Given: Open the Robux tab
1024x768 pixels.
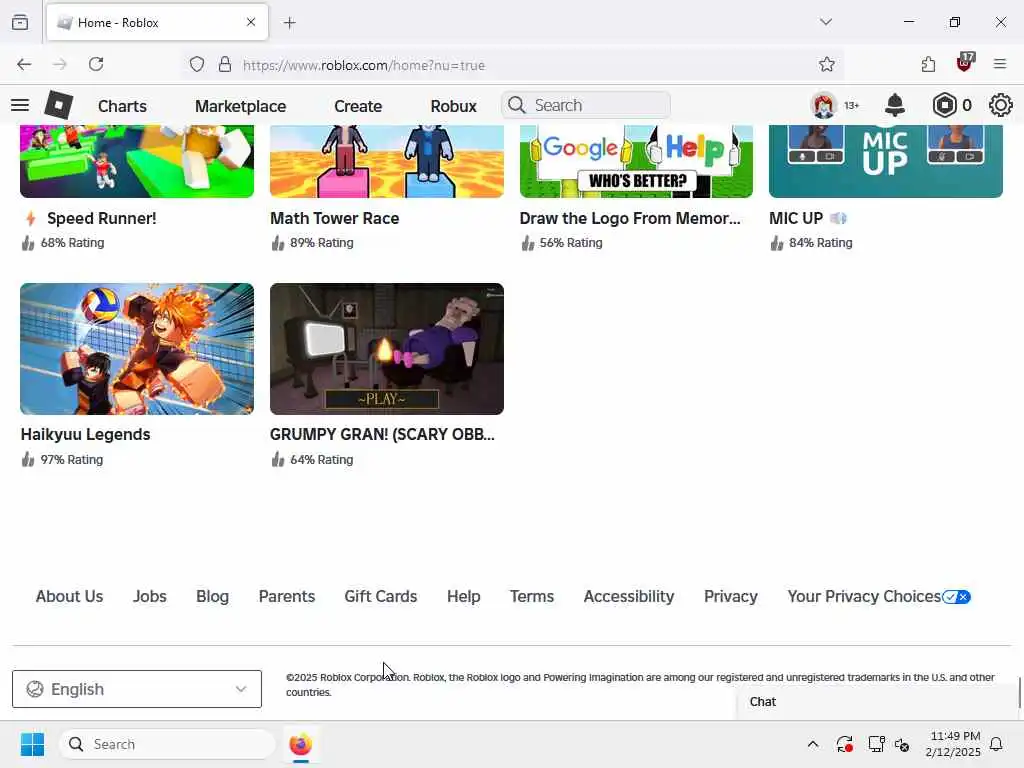Looking at the screenshot, I should (453, 106).
